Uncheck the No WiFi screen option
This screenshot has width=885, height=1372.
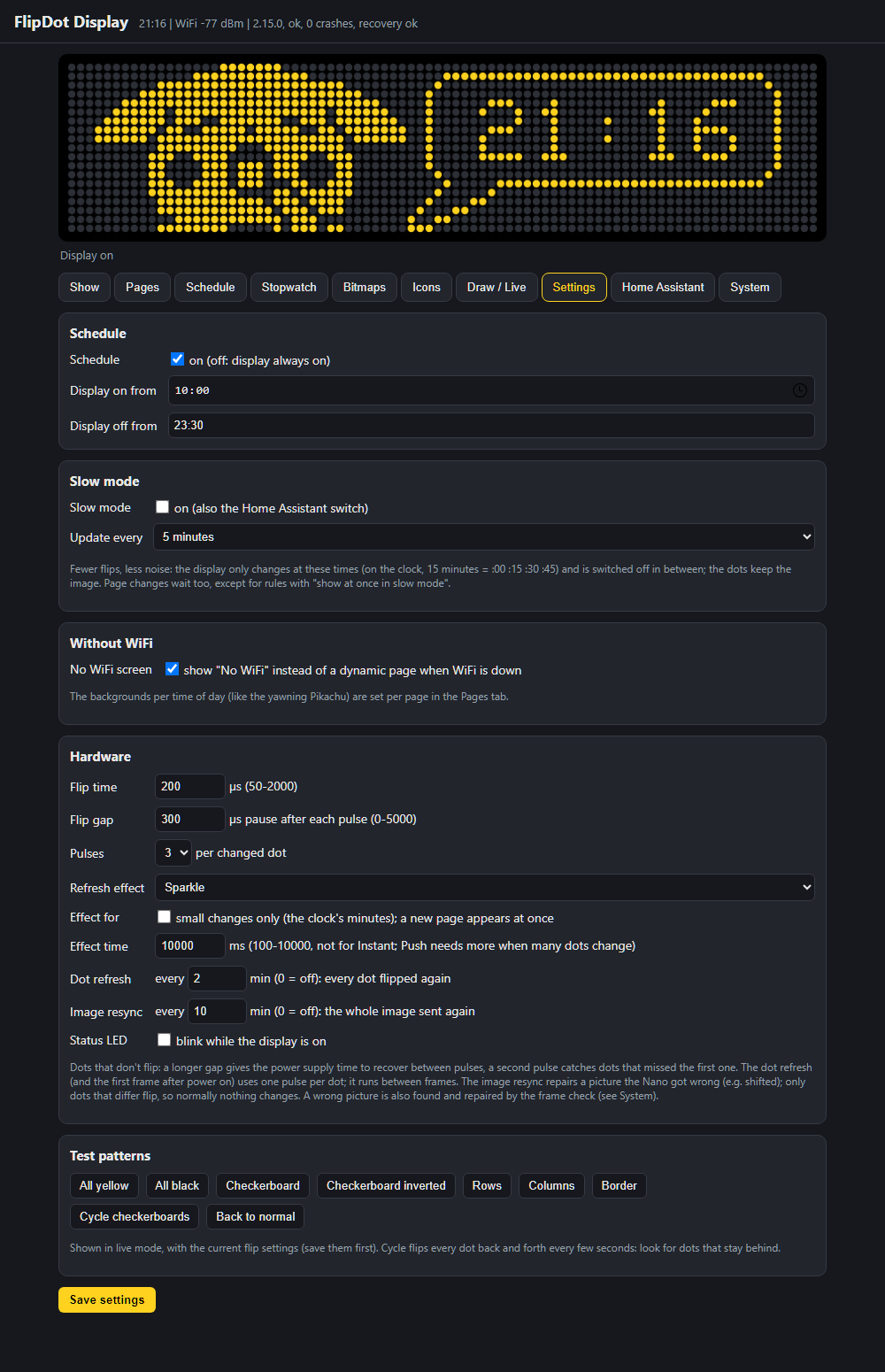pyautogui.click(x=172, y=669)
